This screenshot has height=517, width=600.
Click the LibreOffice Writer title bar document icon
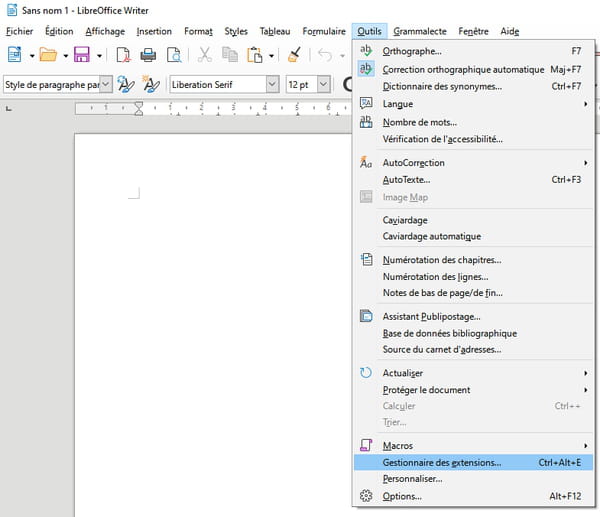click(x=12, y=10)
